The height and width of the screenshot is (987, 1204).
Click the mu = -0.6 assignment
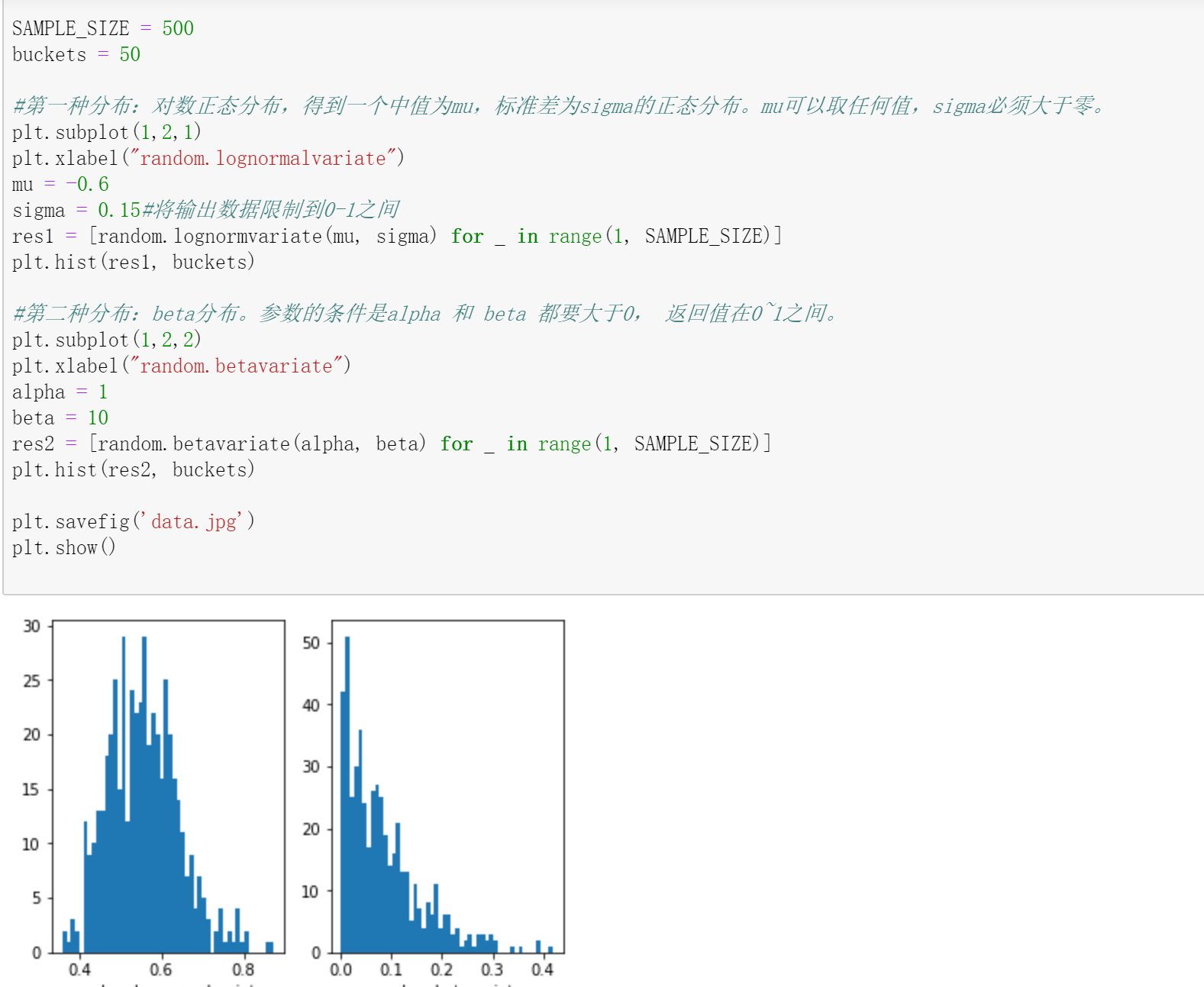(60, 184)
